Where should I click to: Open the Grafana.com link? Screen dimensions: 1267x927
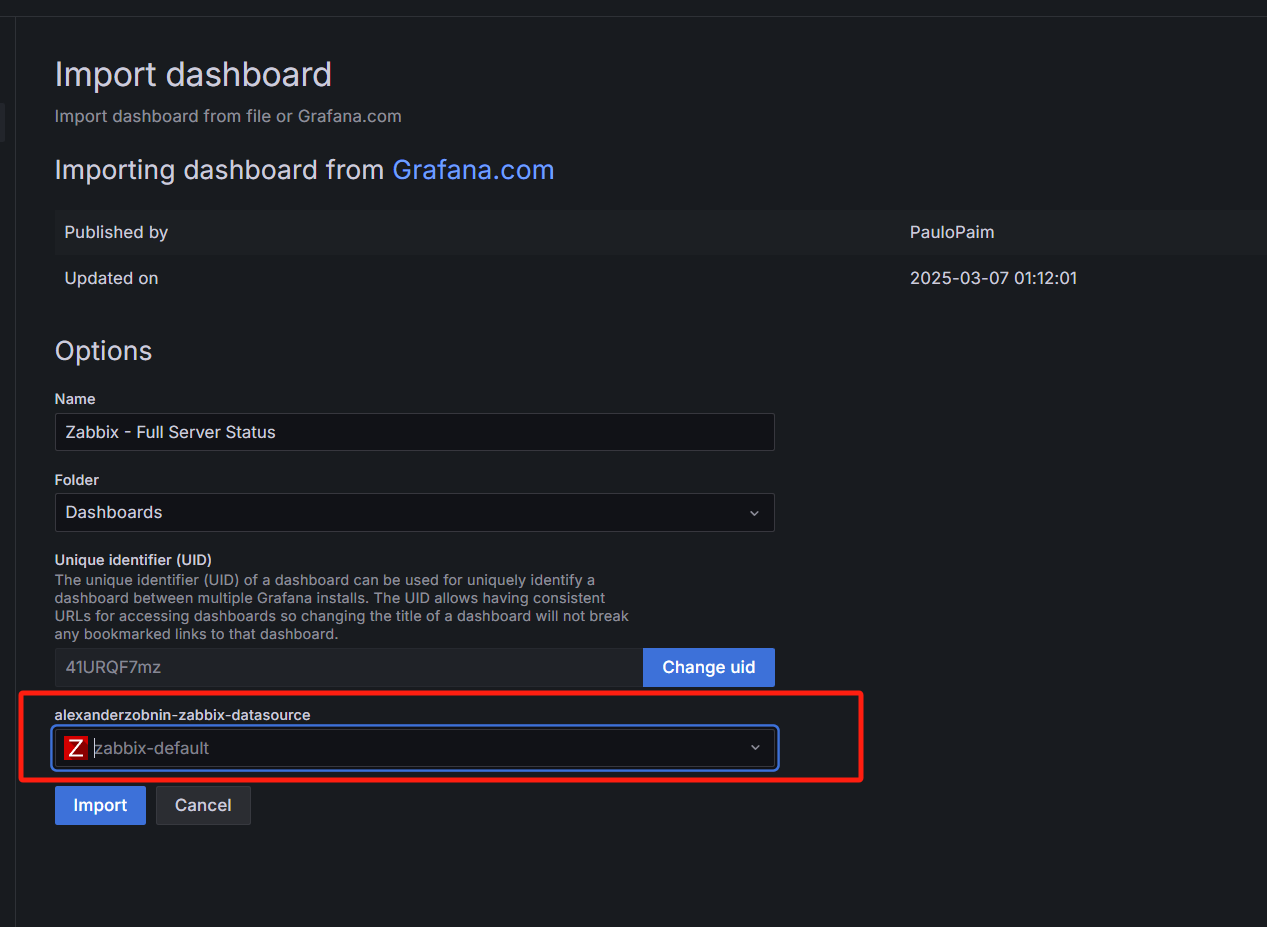click(473, 170)
